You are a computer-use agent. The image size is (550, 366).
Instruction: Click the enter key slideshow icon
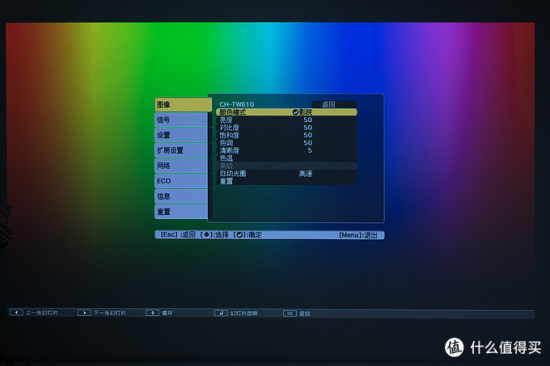pos(221,313)
